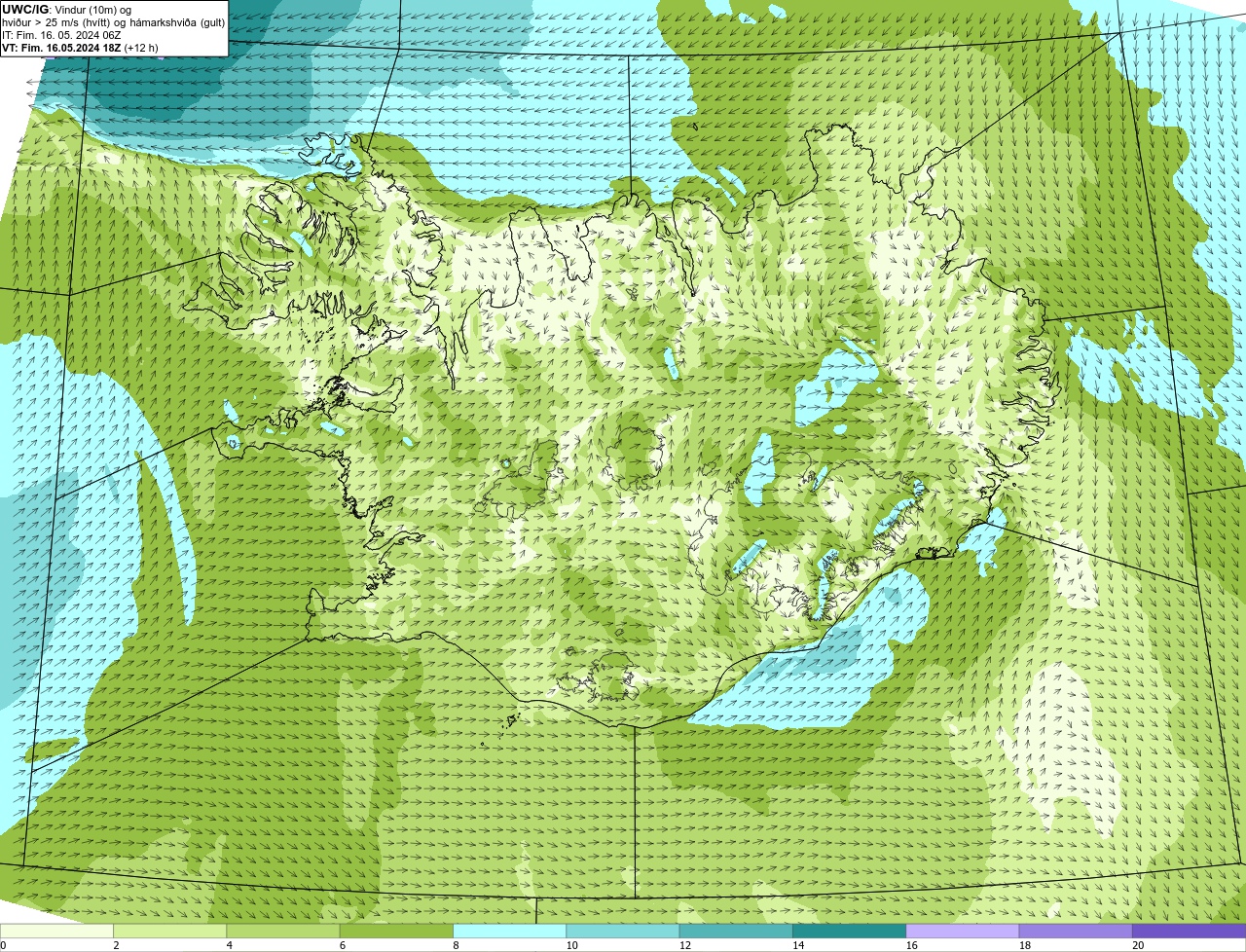Image resolution: width=1246 pixels, height=952 pixels.
Task: Click the 8–10 m/s light cyan legend swatch
Action: tap(510, 931)
